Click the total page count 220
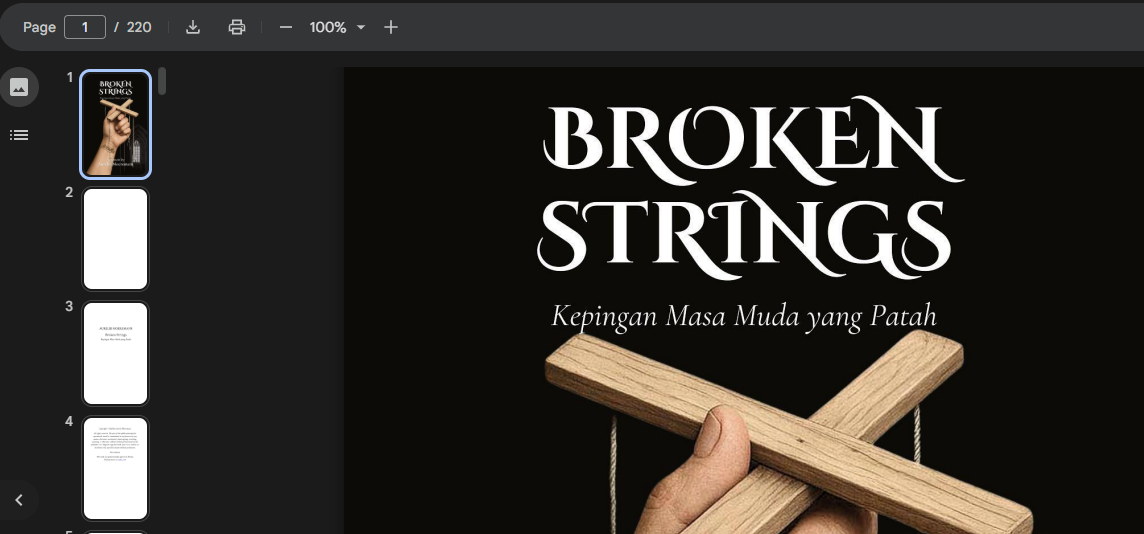Screen dimensions: 1144x534 (139, 27)
